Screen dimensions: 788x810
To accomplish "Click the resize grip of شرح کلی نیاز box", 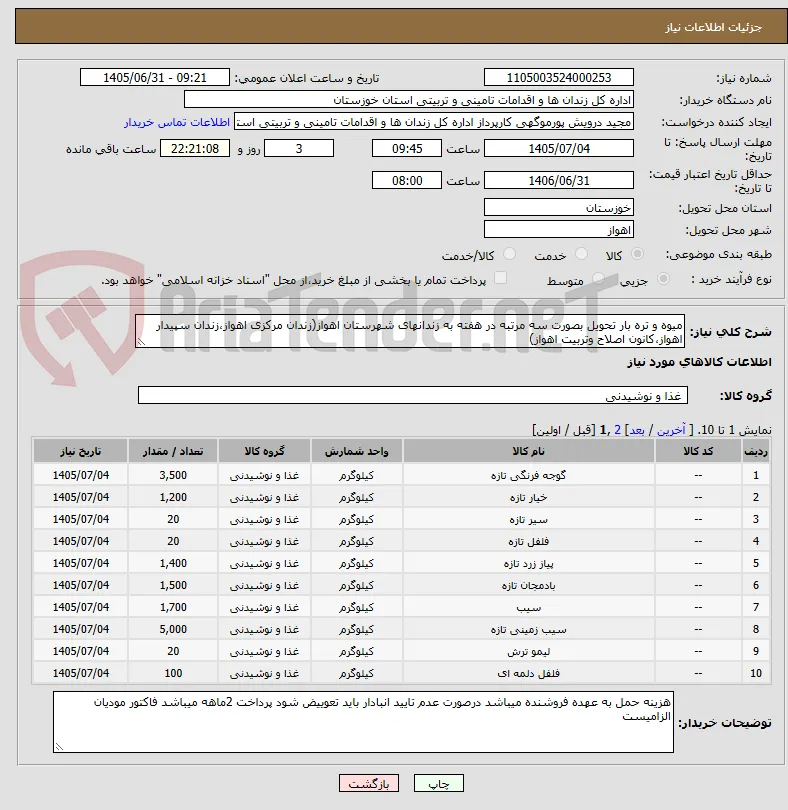I will 141,341.
